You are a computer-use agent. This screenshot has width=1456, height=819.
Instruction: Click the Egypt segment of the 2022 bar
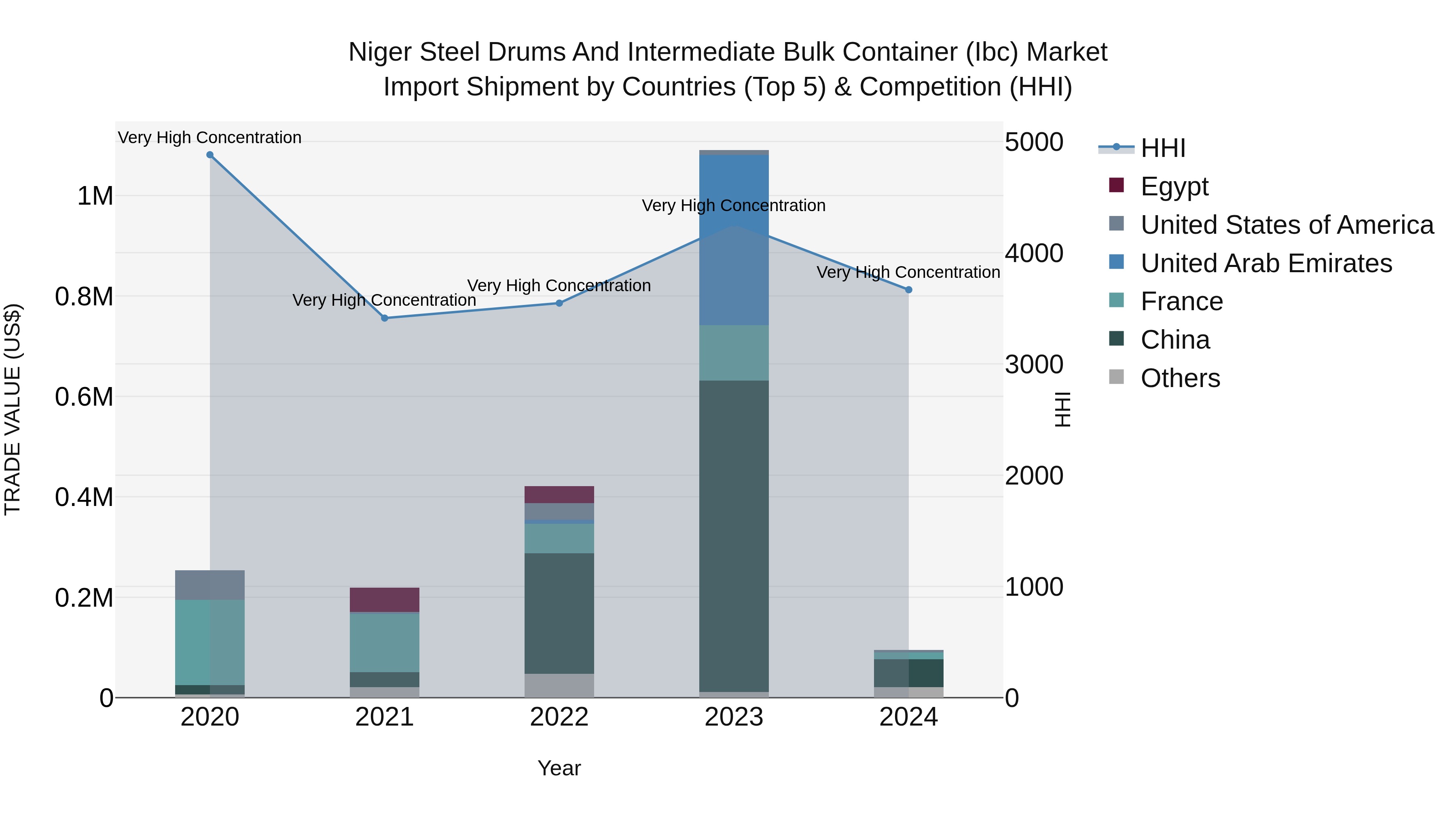pyautogui.click(x=559, y=495)
